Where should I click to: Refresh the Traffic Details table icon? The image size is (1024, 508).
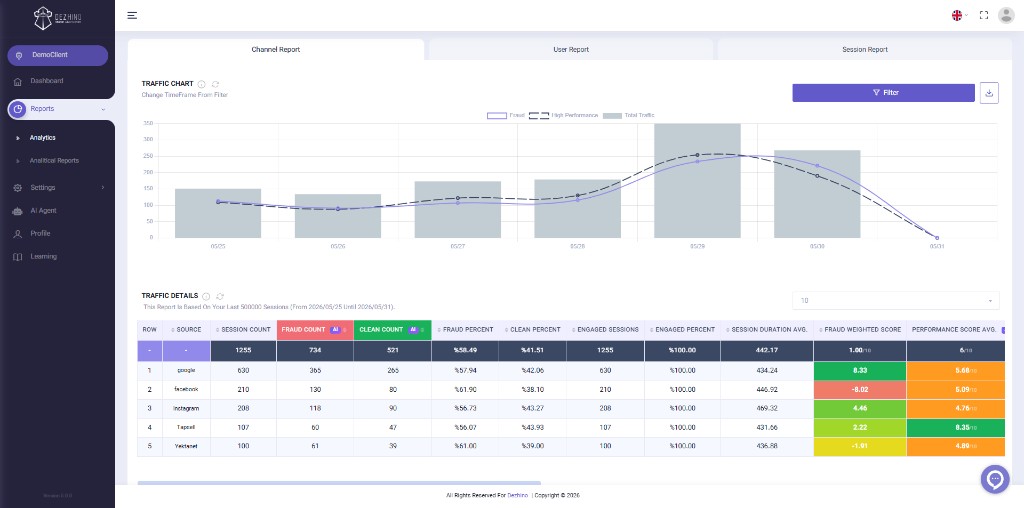[220, 296]
